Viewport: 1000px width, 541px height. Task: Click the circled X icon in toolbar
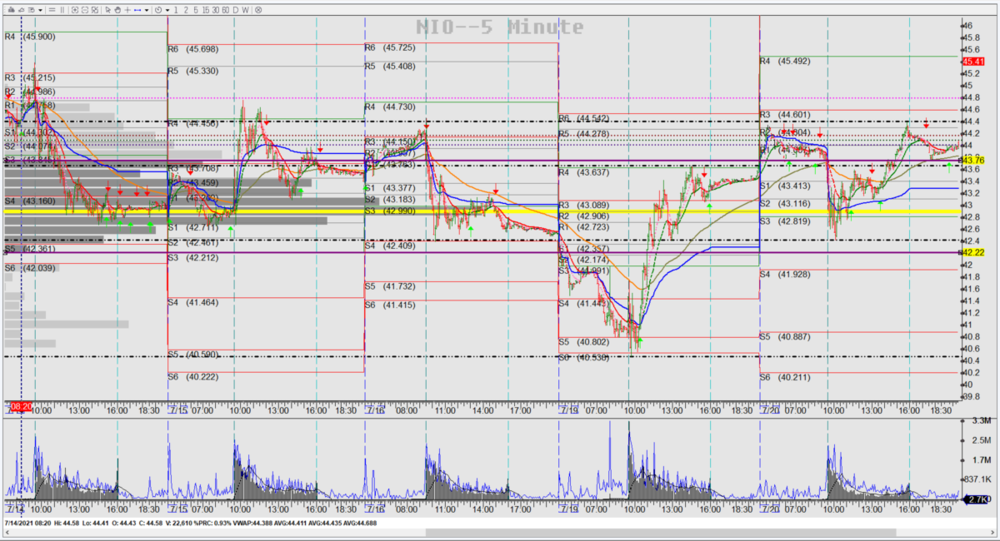click(x=258, y=10)
